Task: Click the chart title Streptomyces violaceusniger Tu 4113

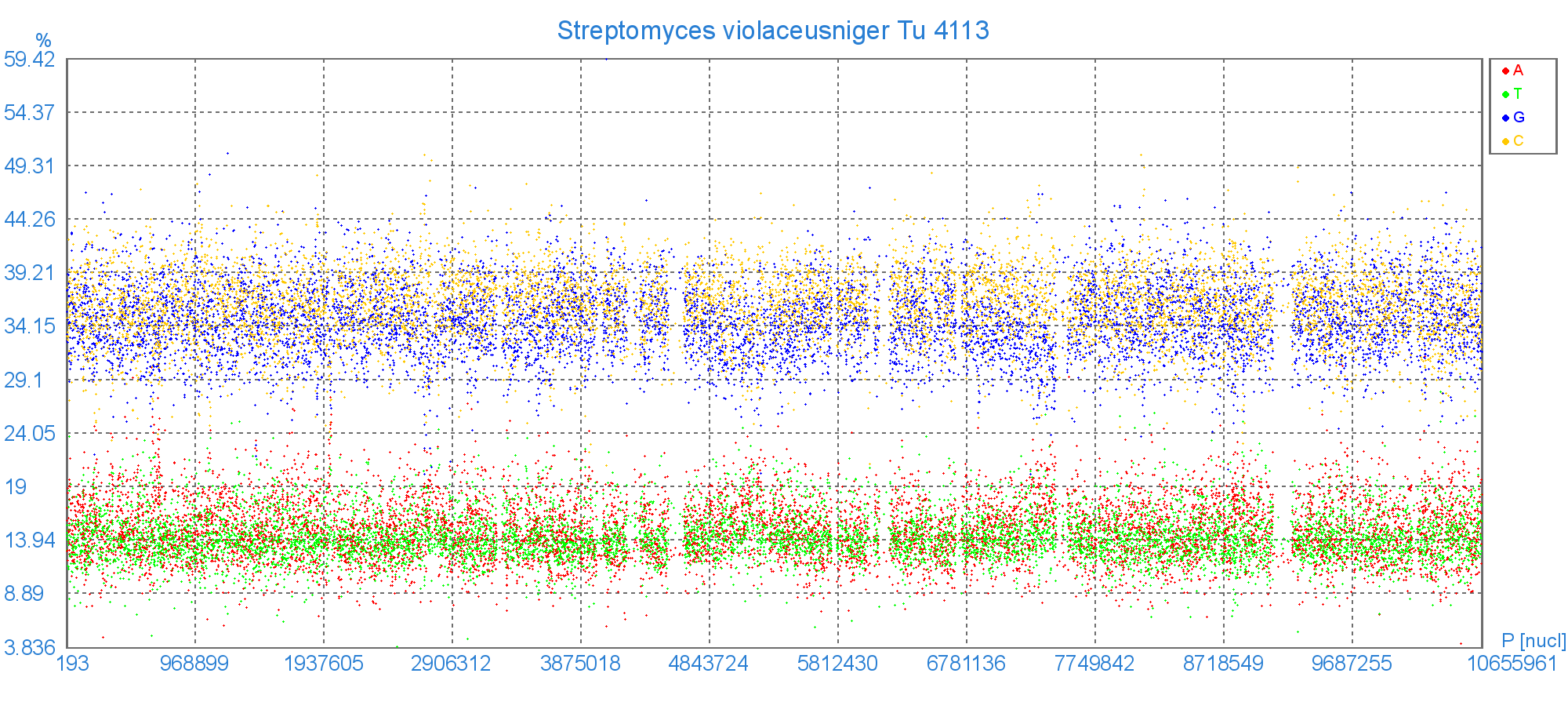Action: [773, 31]
